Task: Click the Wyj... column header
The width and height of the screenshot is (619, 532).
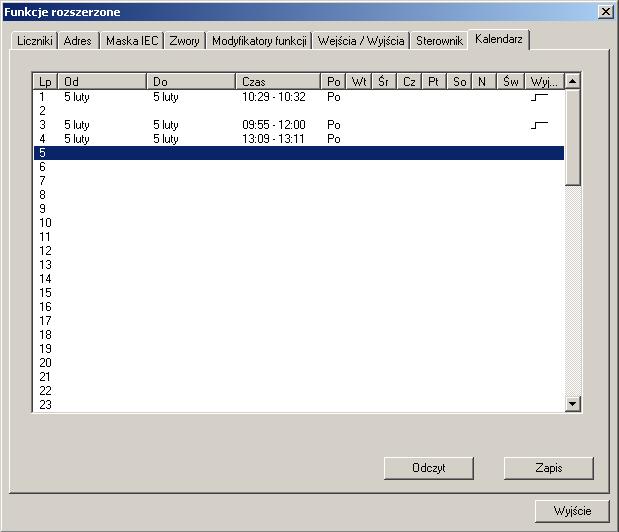Action: pos(545,82)
